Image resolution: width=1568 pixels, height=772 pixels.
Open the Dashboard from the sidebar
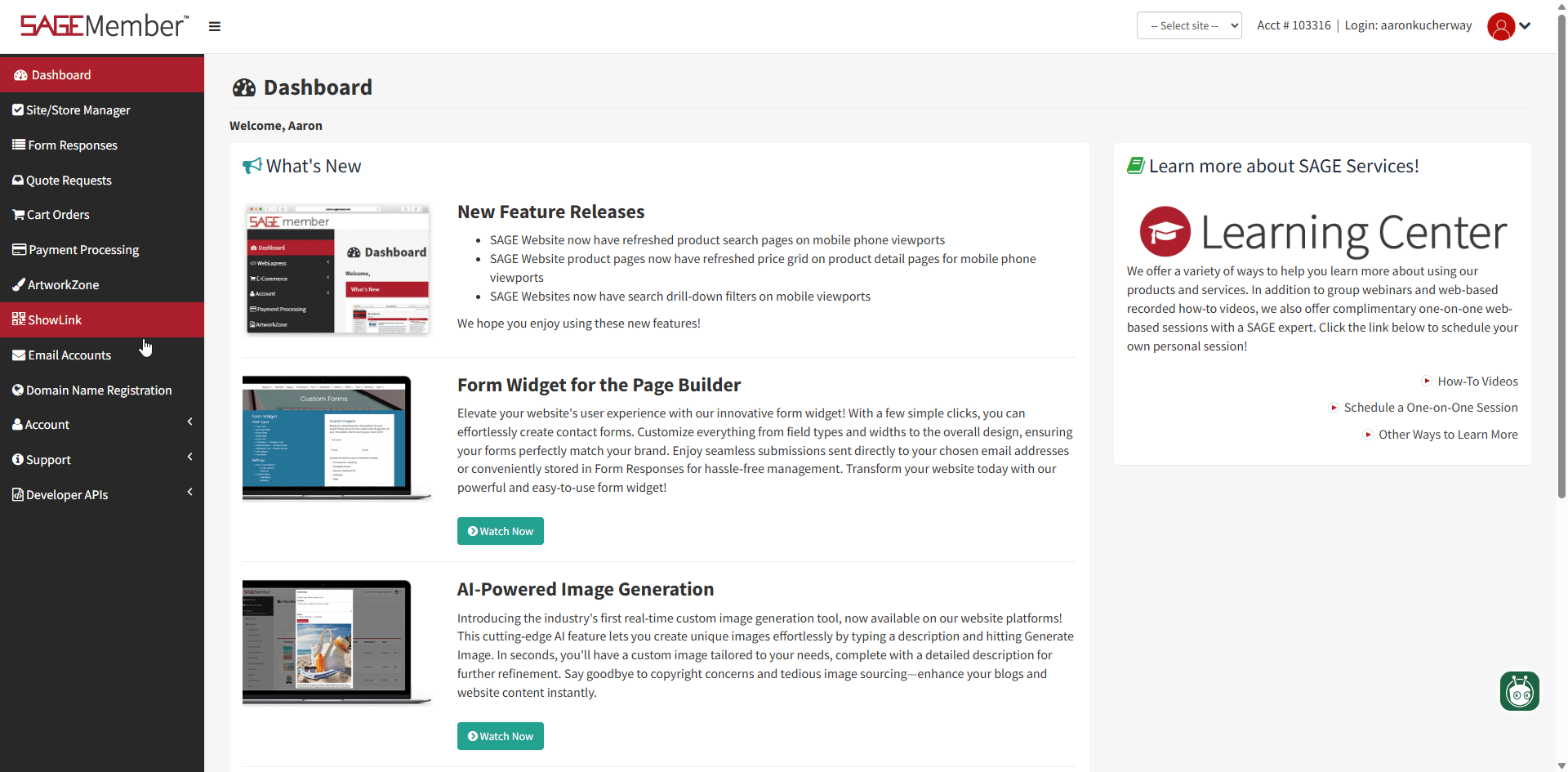tap(61, 74)
